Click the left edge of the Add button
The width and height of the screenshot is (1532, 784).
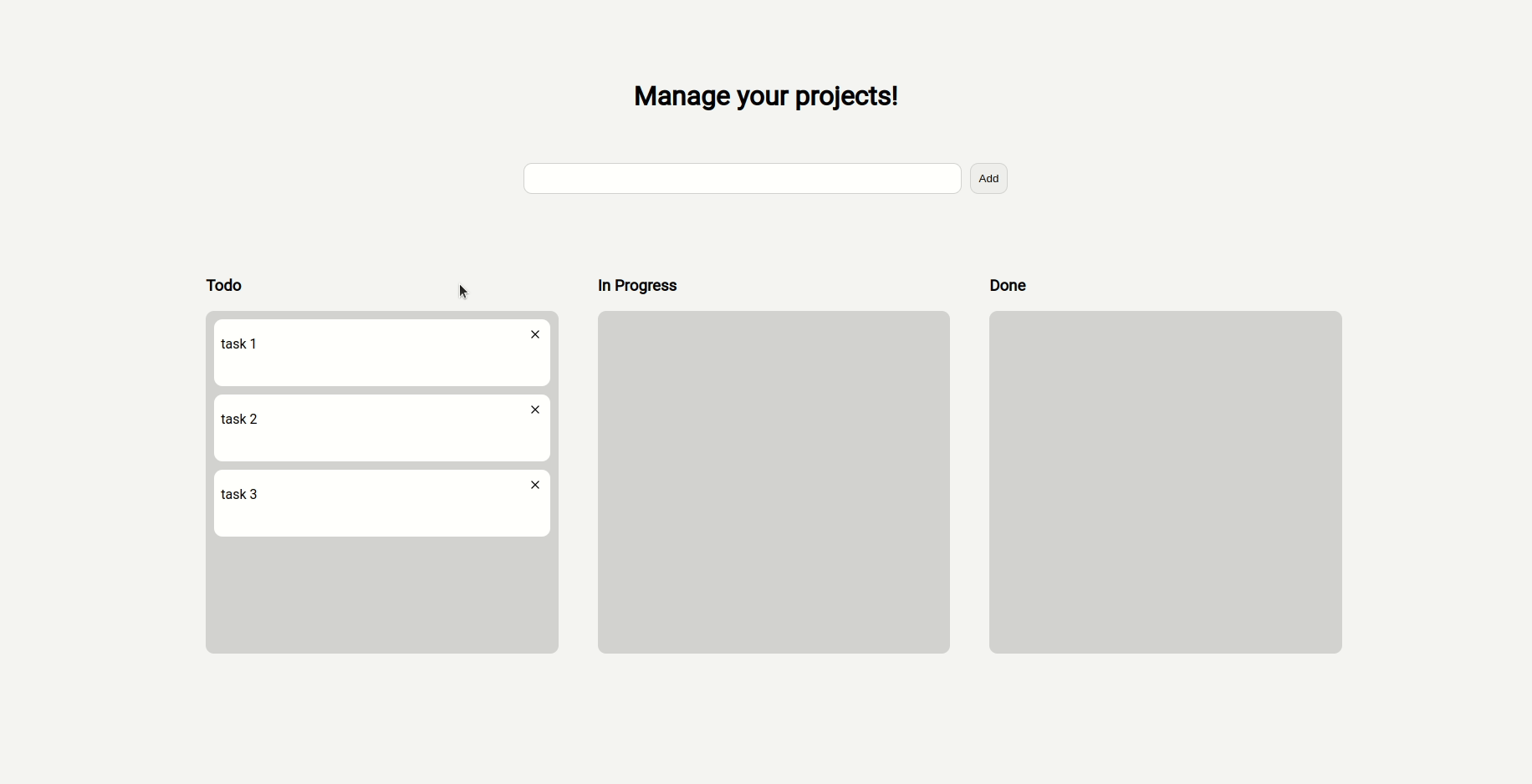point(974,178)
